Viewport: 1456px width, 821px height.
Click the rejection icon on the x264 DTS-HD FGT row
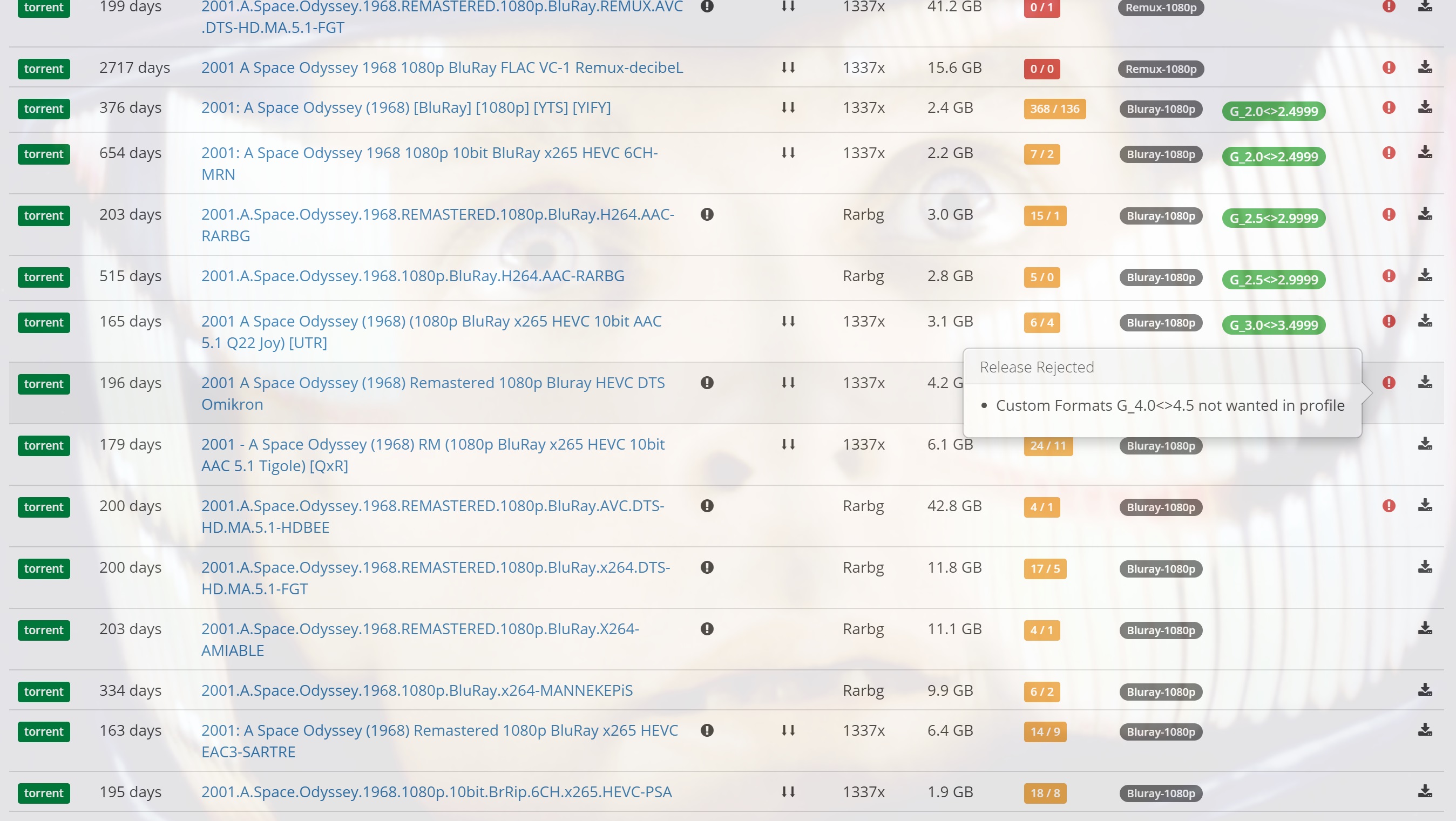point(1389,568)
